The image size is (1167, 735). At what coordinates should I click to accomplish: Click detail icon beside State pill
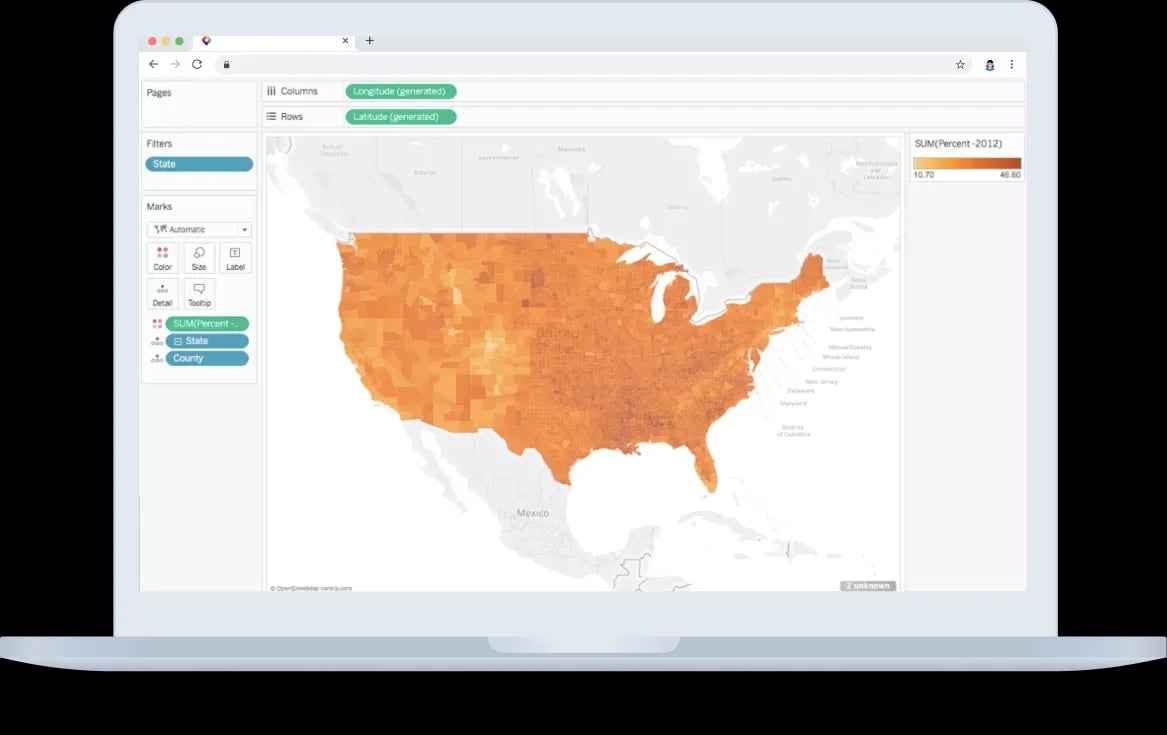(157, 341)
